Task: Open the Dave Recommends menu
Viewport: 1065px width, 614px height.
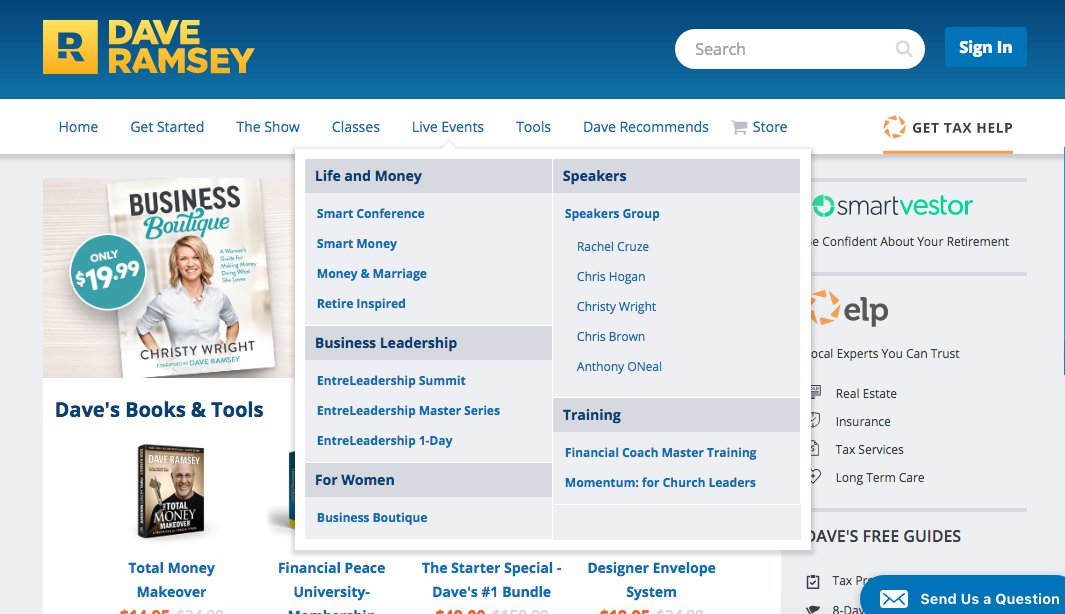Action: tap(646, 127)
